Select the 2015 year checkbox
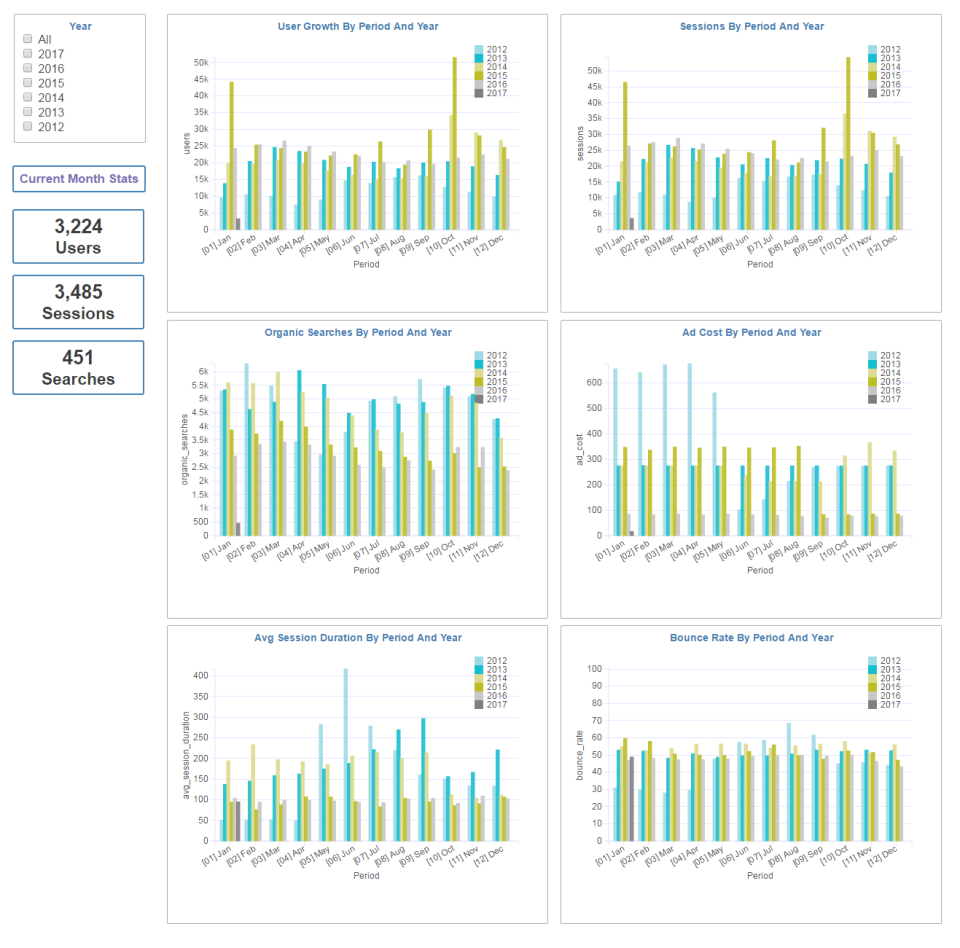This screenshot has height=948, width=960. click(28, 83)
